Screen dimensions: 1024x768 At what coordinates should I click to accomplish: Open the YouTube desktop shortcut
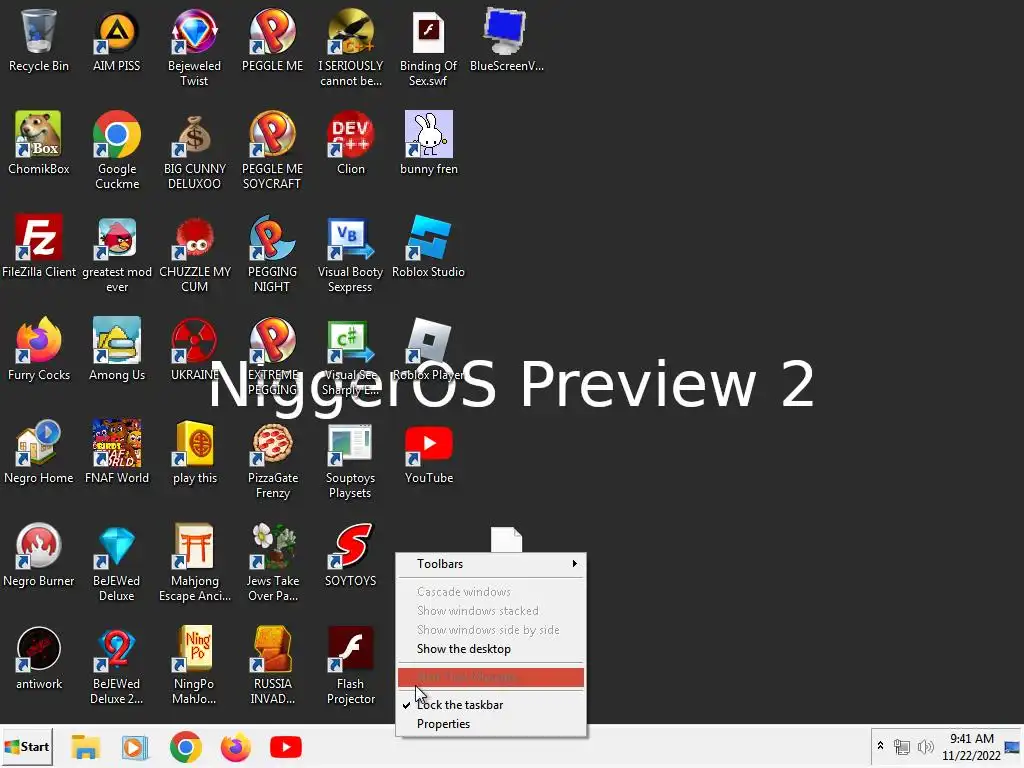pos(428,452)
